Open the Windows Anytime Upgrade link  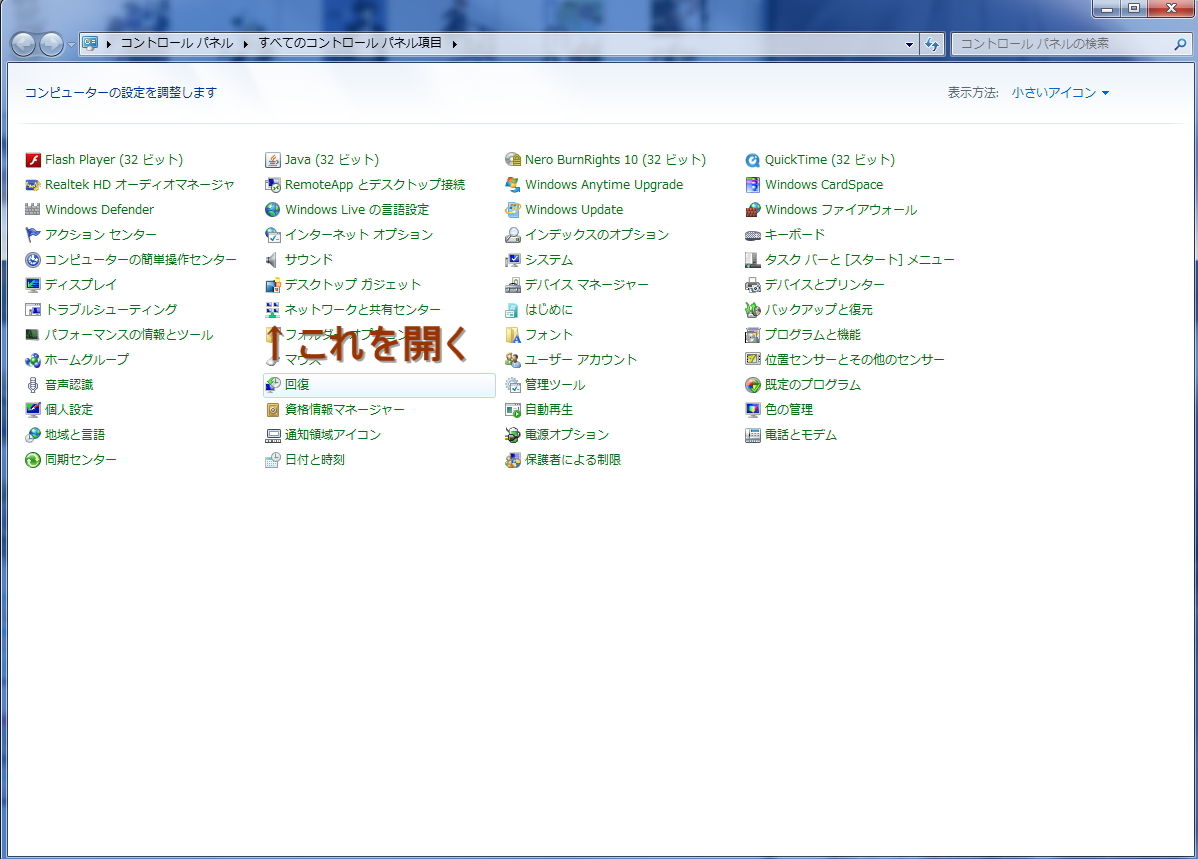coord(604,185)
